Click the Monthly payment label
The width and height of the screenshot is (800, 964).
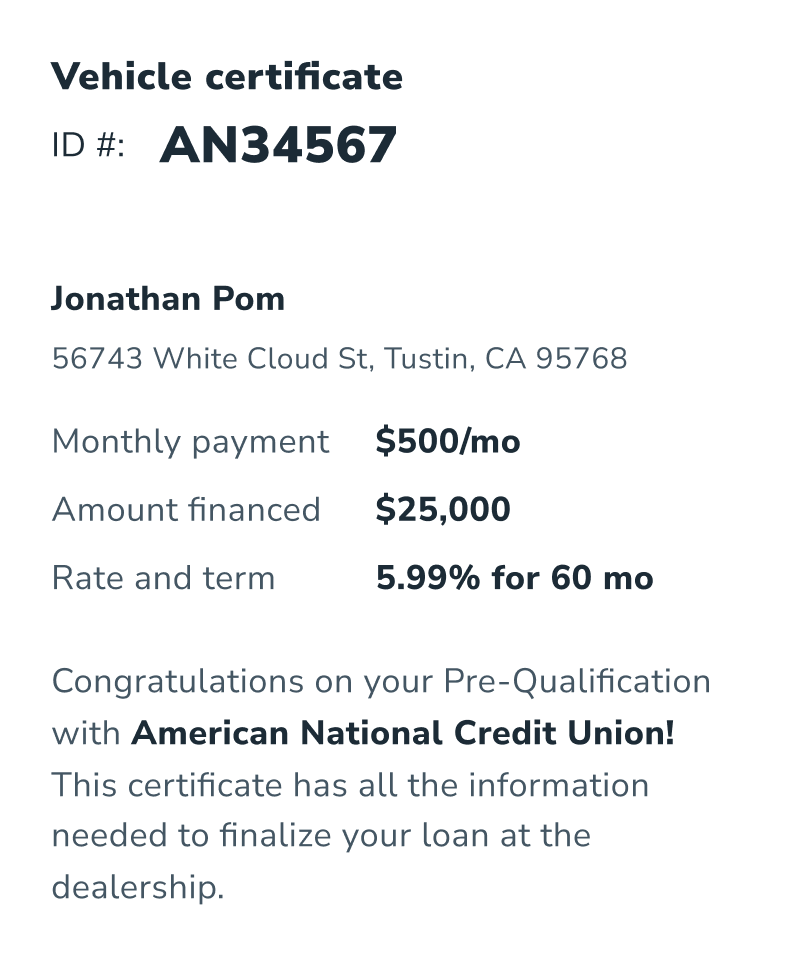pyautogui.click(x=190, y=442)
